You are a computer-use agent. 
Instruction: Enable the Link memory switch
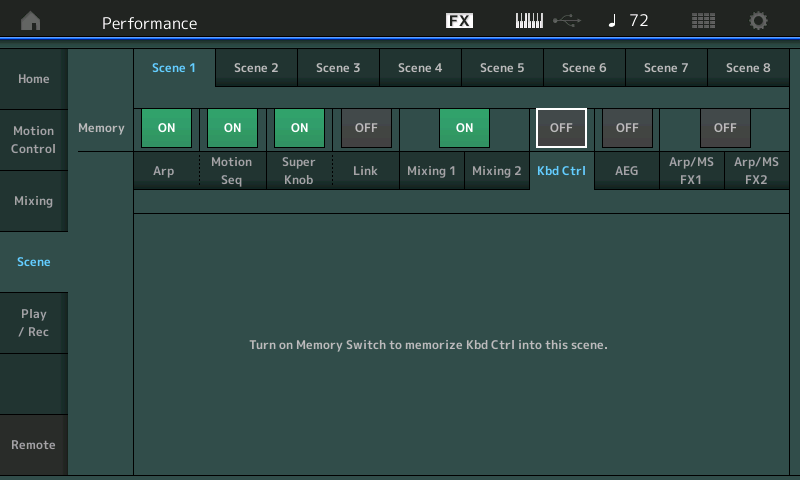[x=366, y=128]
